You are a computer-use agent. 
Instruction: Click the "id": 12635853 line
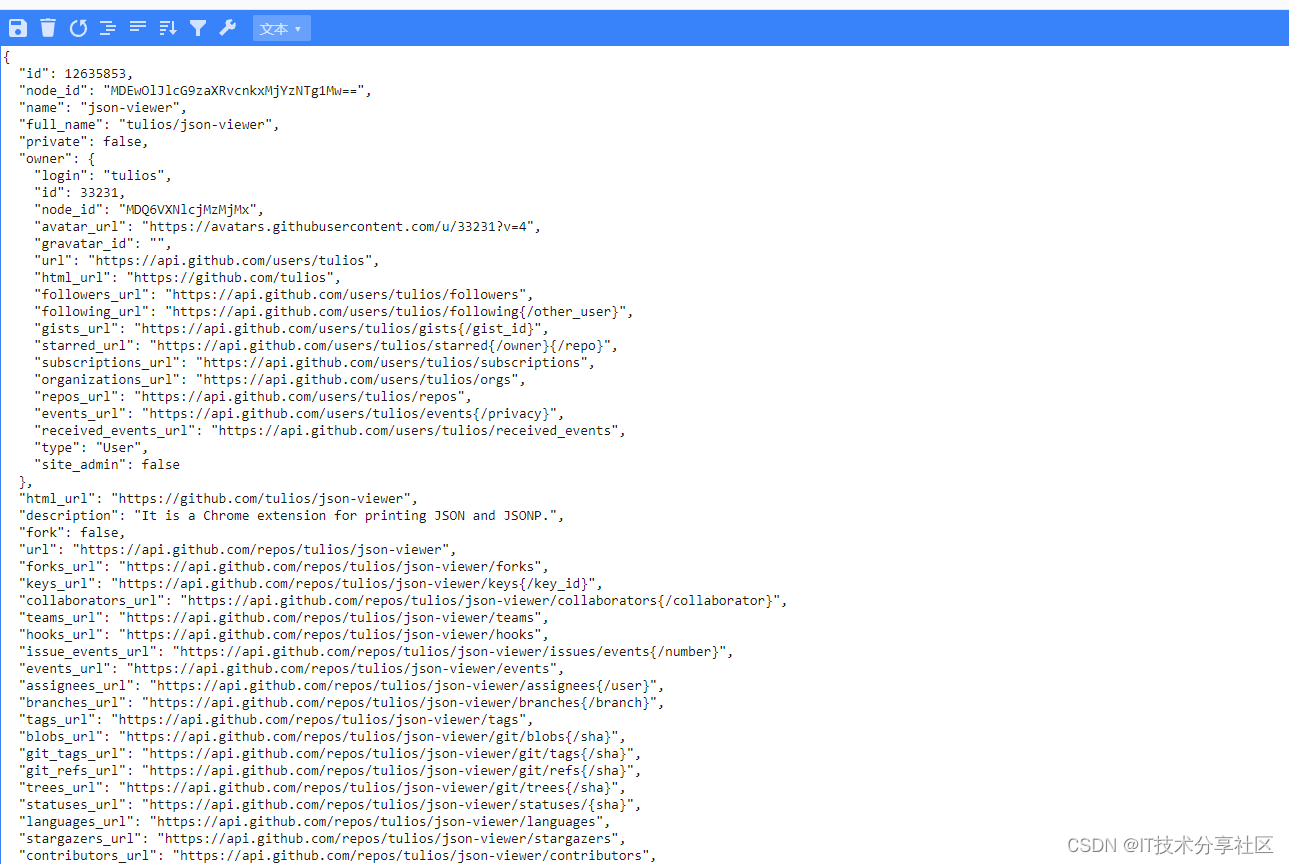(x=76, y=73)
